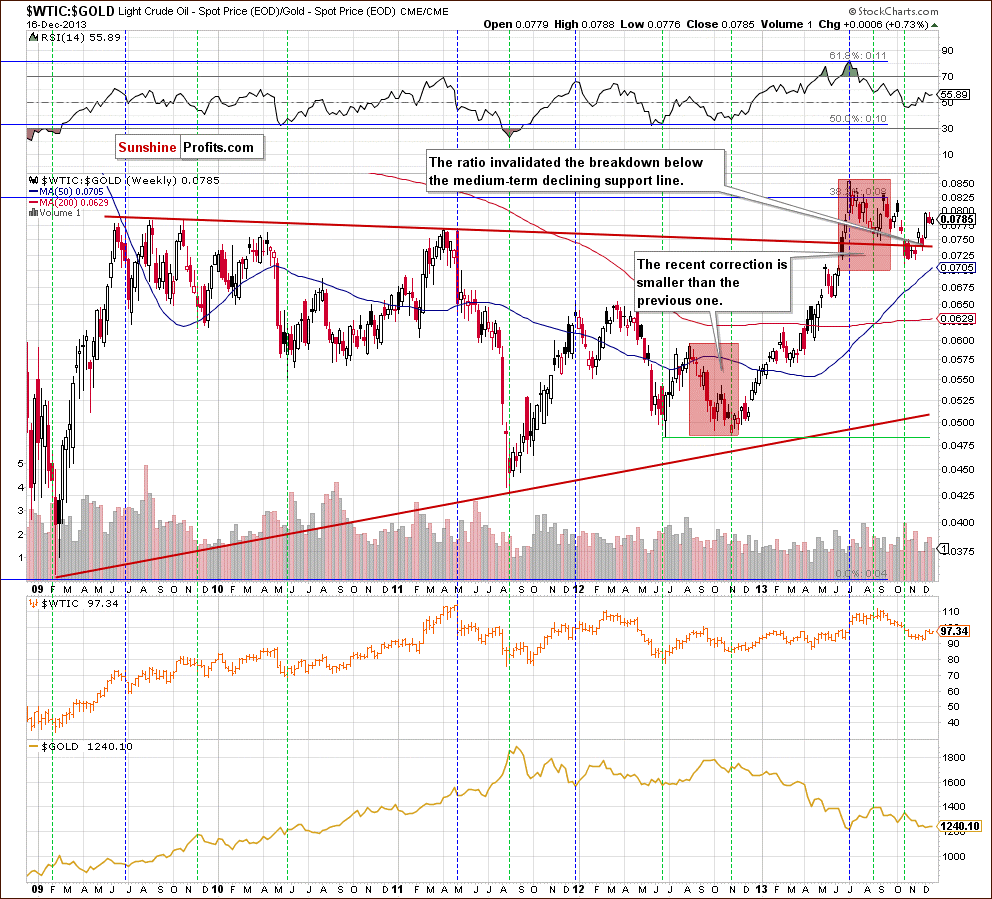Click the 1800 gold axis label
The image size is (992, 899).
click(954, 758)
